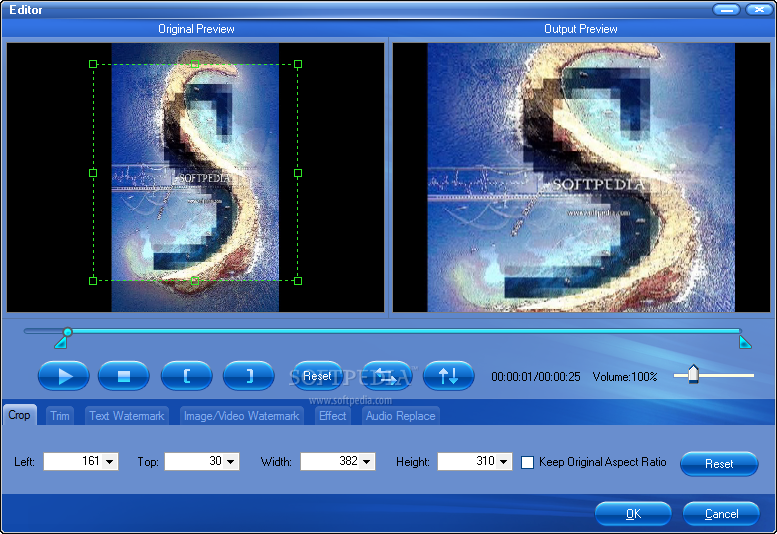
Task: Click the middle-left crop handle
Action: [93, 173]
